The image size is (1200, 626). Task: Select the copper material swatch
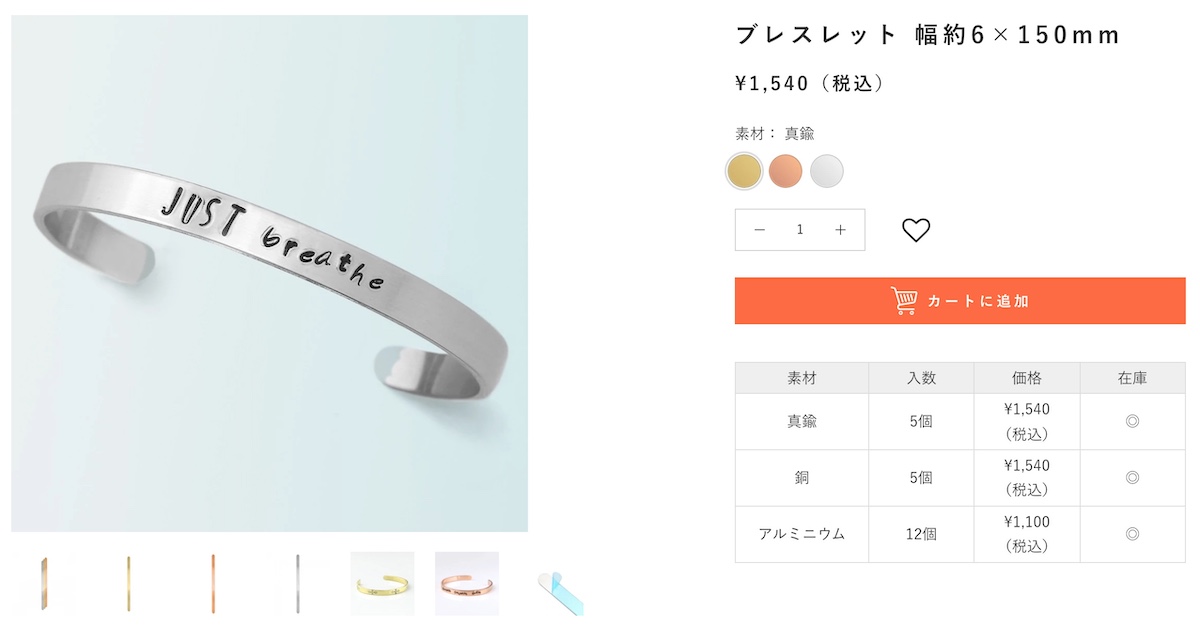pos(786,171)
